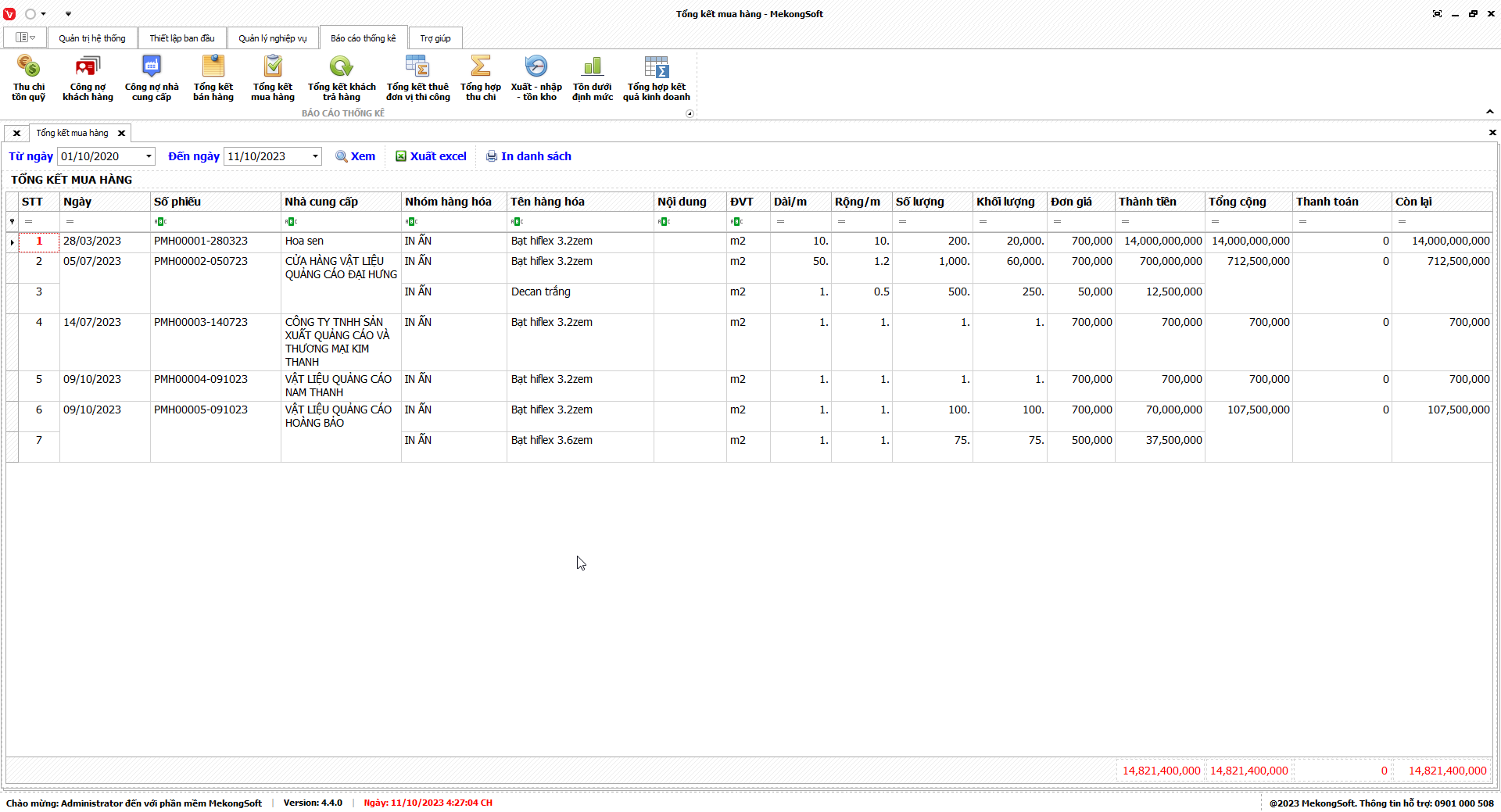
Task: Click the Xem button
Action: click(356, 156)
